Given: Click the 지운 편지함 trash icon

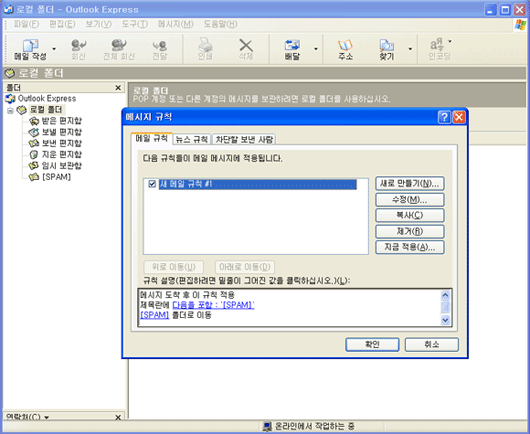Looking at the screenshot, I should coord(34,154).
